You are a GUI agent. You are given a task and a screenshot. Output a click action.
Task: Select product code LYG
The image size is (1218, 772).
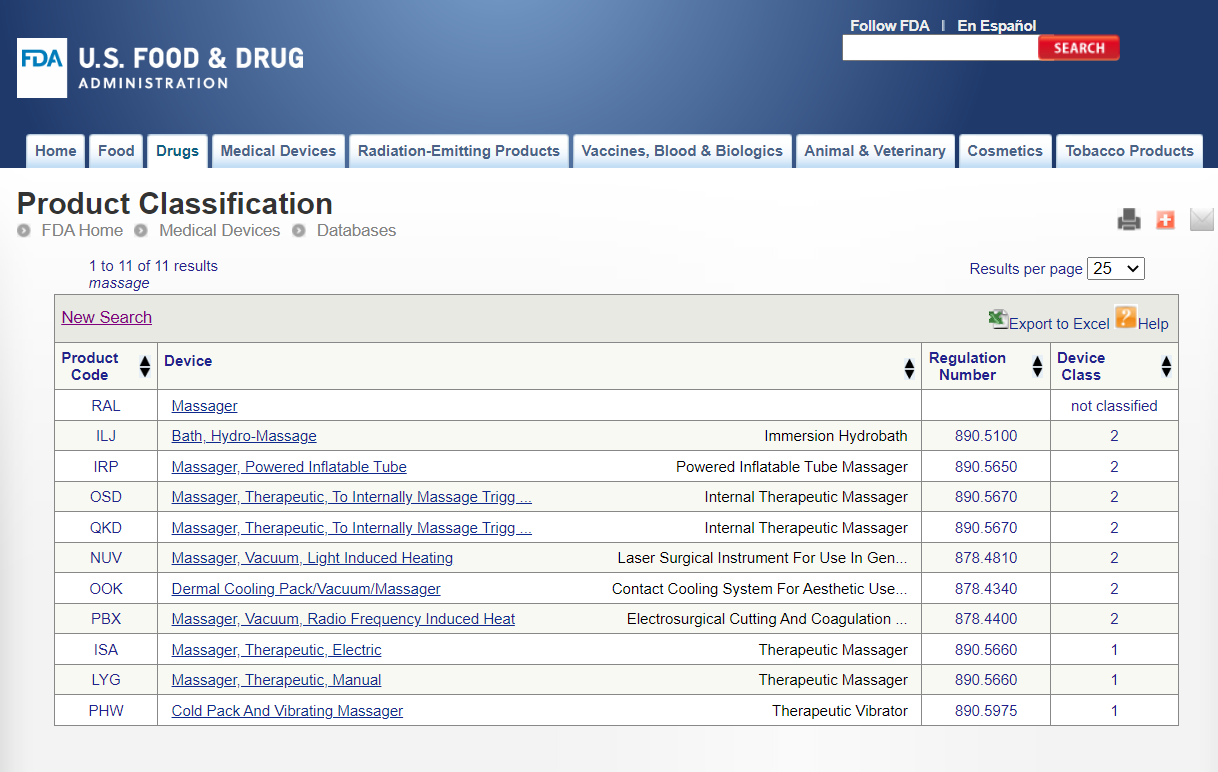click(x=106, y=680)
